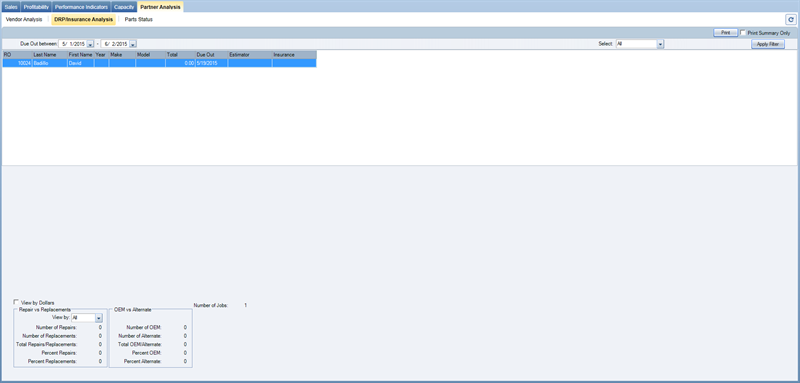Click the Percent Repairs label
The height and width of the screenshot is (383, 800).
coord(60,353)
